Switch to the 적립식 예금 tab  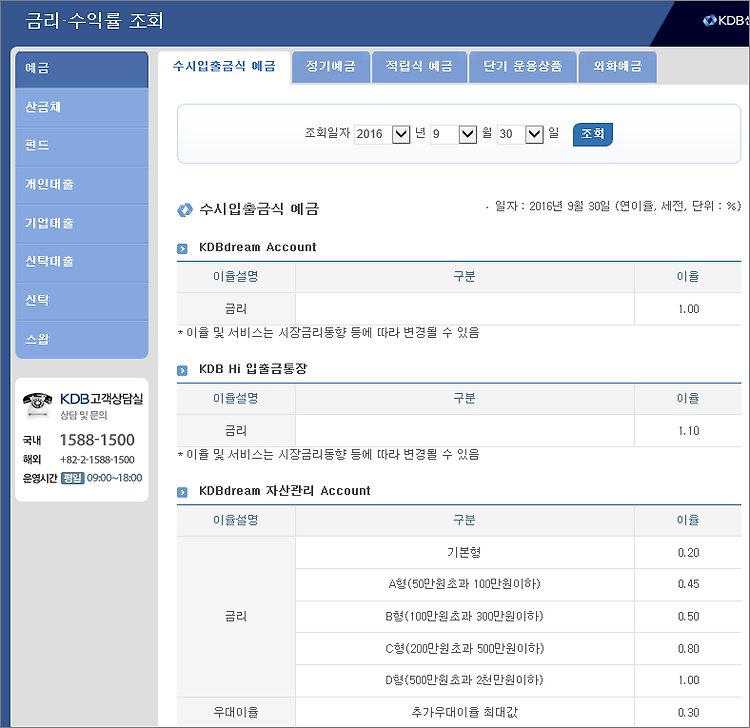[419, 66]
